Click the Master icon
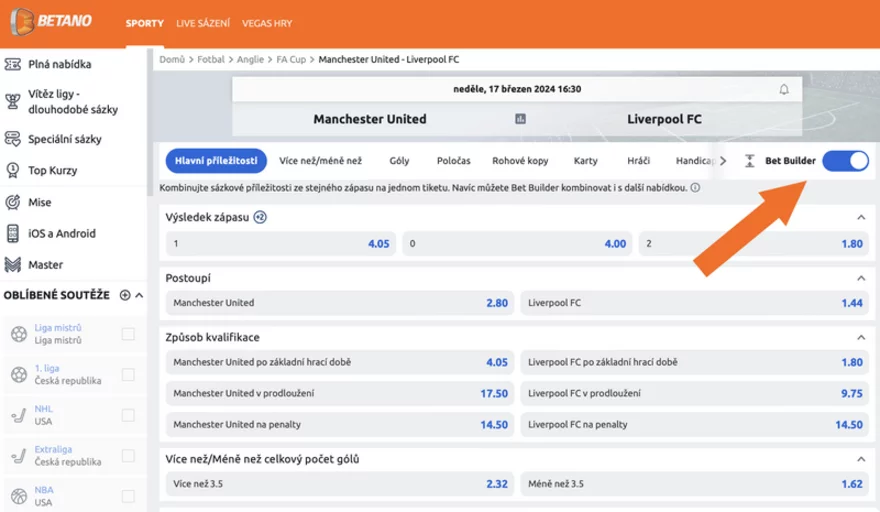The width and height of the screenshot is (880, 512). (x=13, y=264)
